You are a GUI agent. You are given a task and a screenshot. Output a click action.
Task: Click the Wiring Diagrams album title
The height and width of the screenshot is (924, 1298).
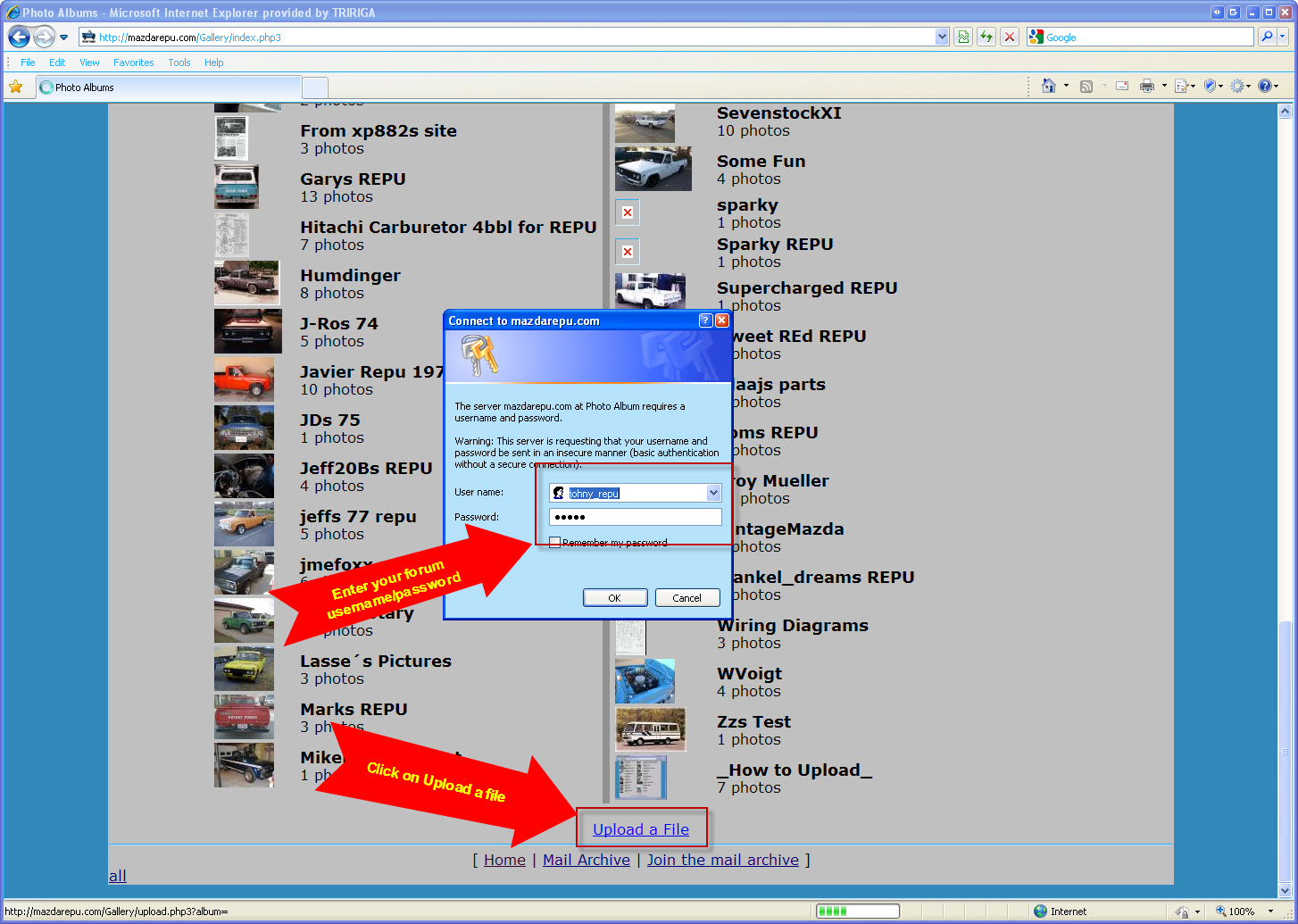coord(793,625)
